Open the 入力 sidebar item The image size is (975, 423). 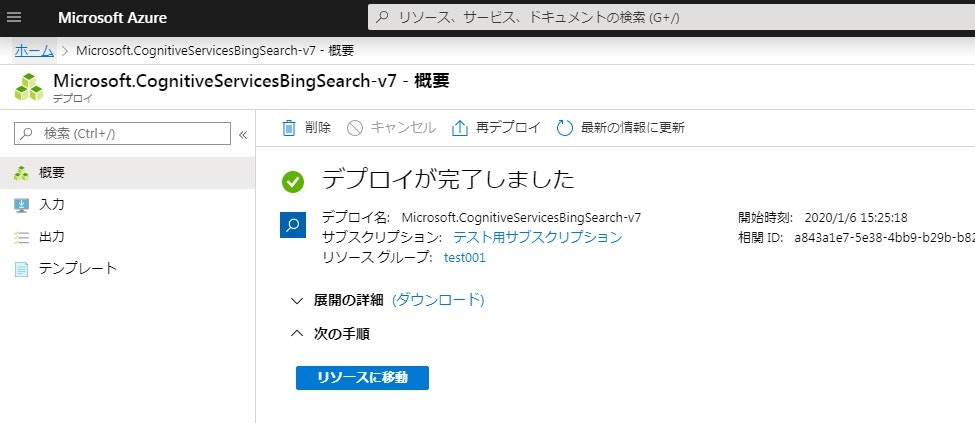127,205
